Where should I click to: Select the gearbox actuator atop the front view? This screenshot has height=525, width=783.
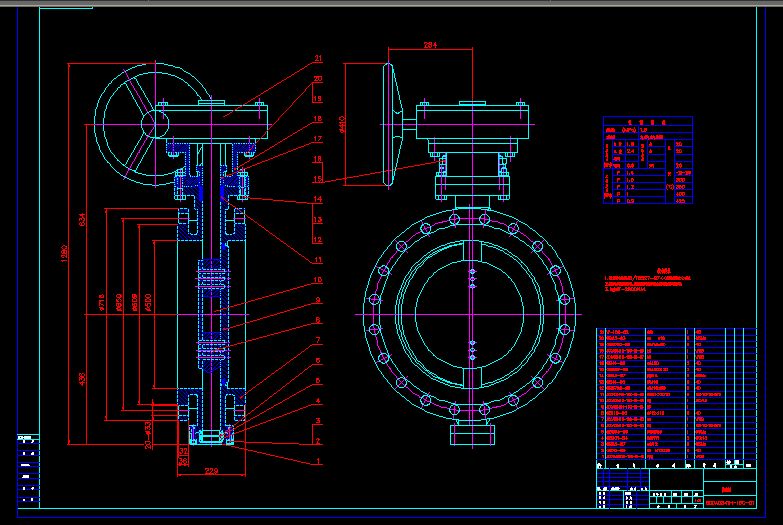(471, 125)
